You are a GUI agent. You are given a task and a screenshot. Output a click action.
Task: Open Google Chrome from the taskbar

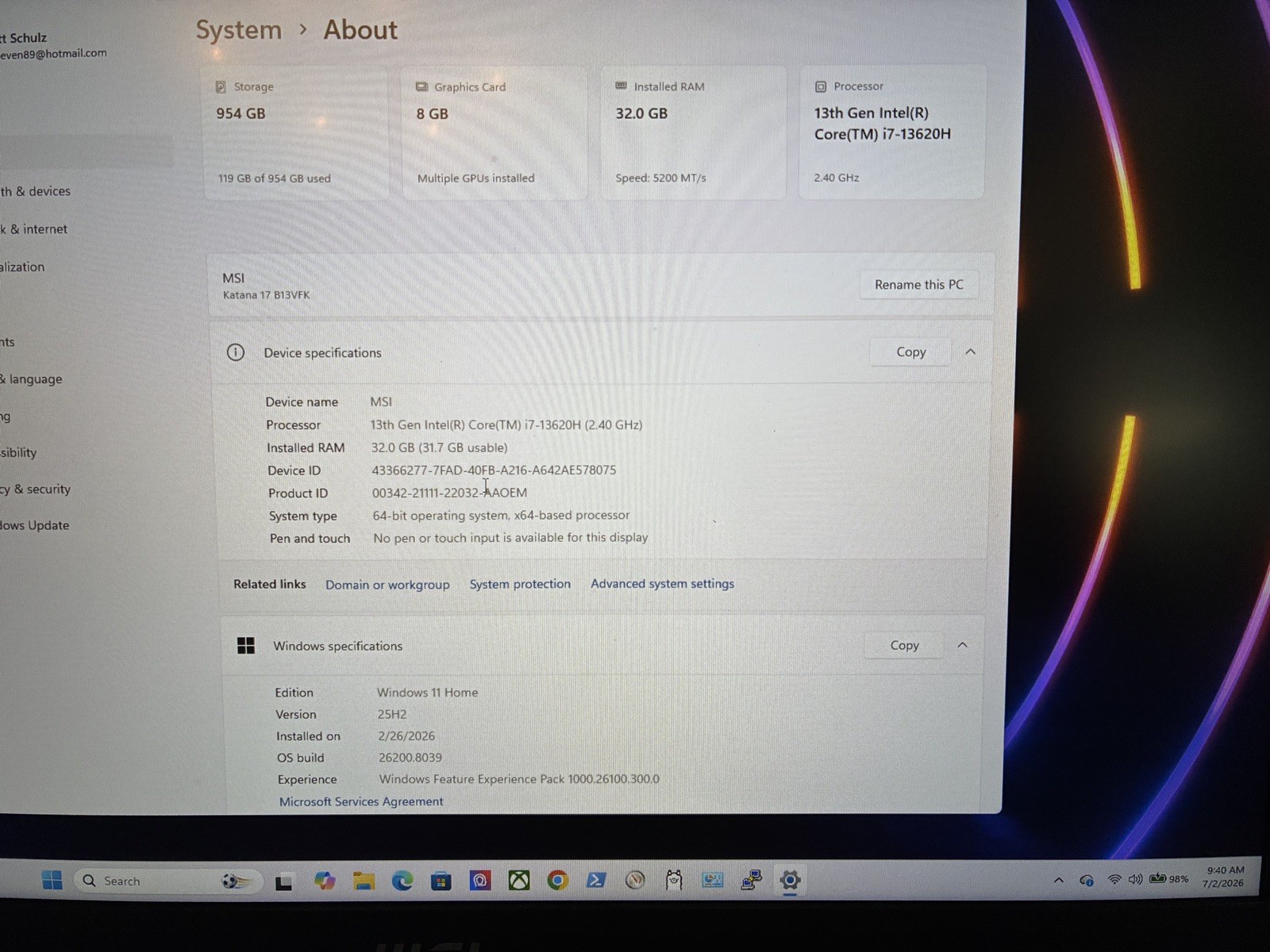(x=558, y=880)
